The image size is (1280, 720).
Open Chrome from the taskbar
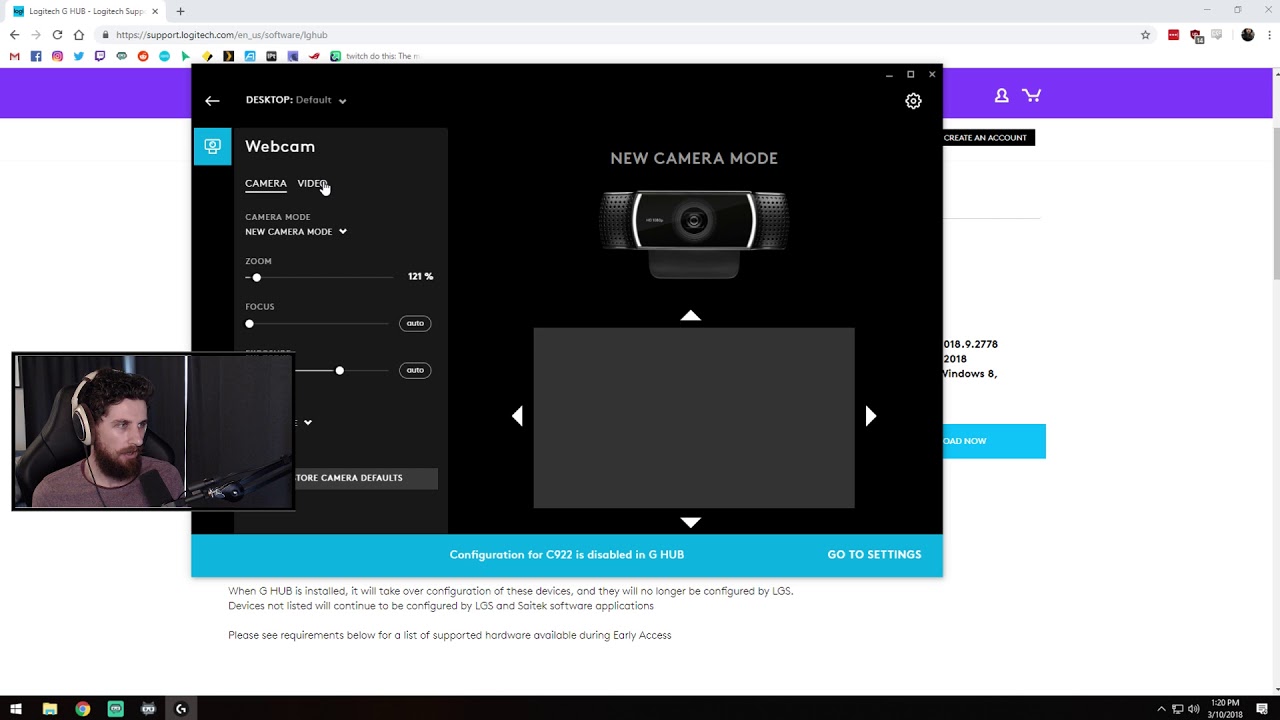click(x=83, y=709)
